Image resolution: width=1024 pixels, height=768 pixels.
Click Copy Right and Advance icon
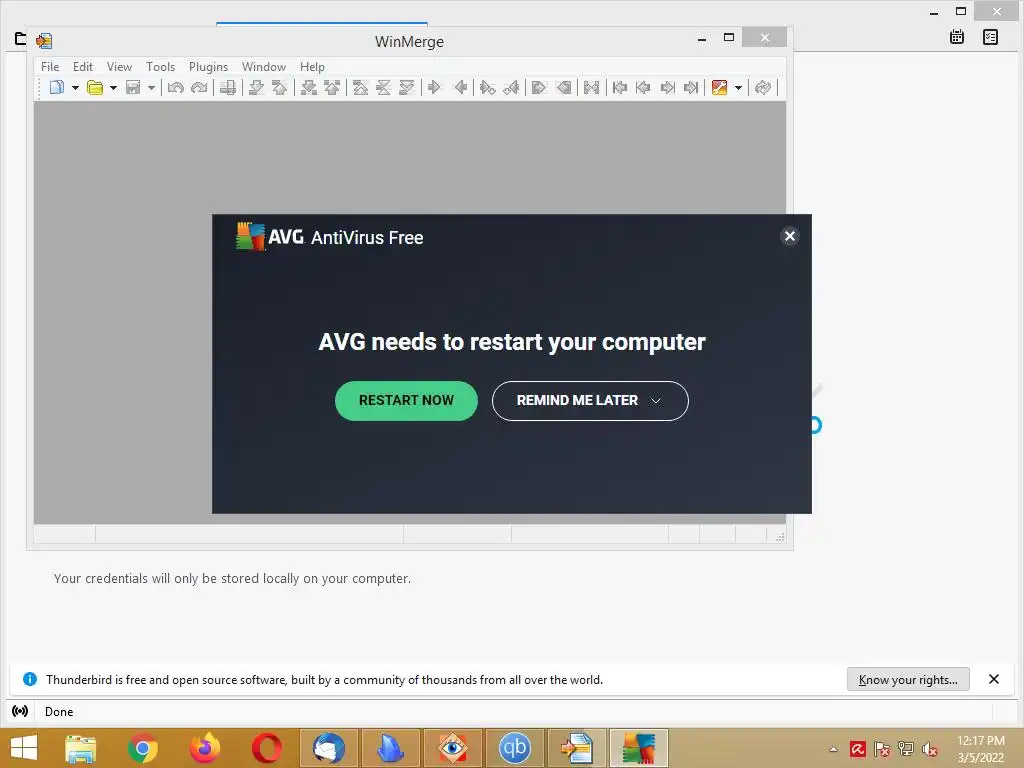(487, 87)
